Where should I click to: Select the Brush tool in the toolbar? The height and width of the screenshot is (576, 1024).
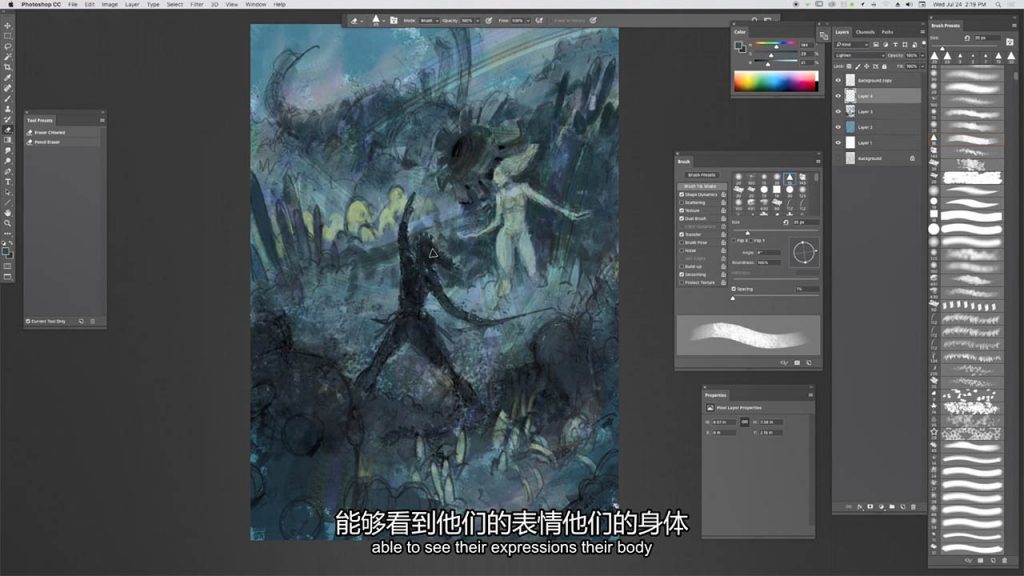click(x=8, y=99)
